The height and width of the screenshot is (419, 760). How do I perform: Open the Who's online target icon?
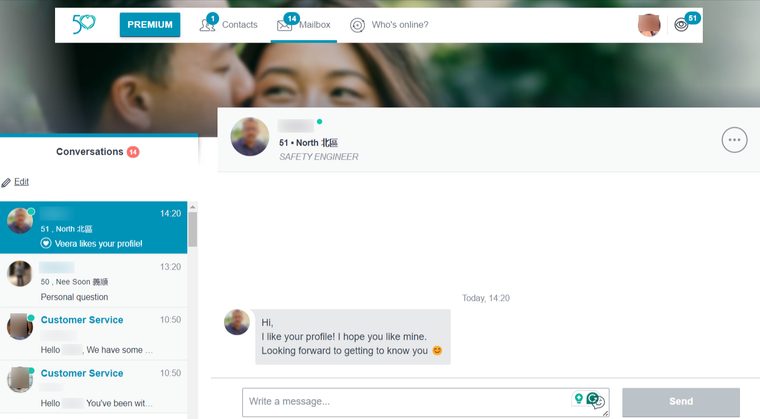point(357,25)
